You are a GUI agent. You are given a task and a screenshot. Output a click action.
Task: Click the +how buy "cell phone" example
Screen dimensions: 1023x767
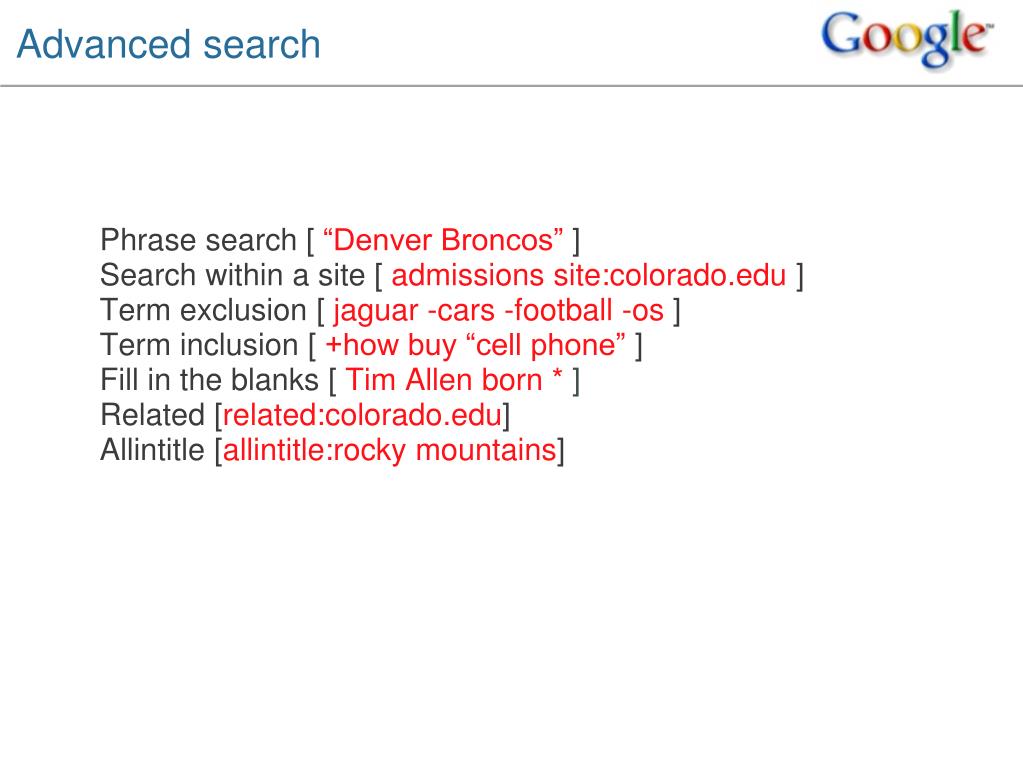(x=475, y=346)
